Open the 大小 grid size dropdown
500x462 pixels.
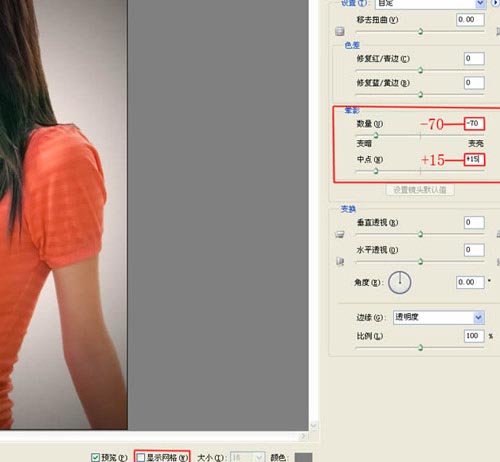[248, 457]
